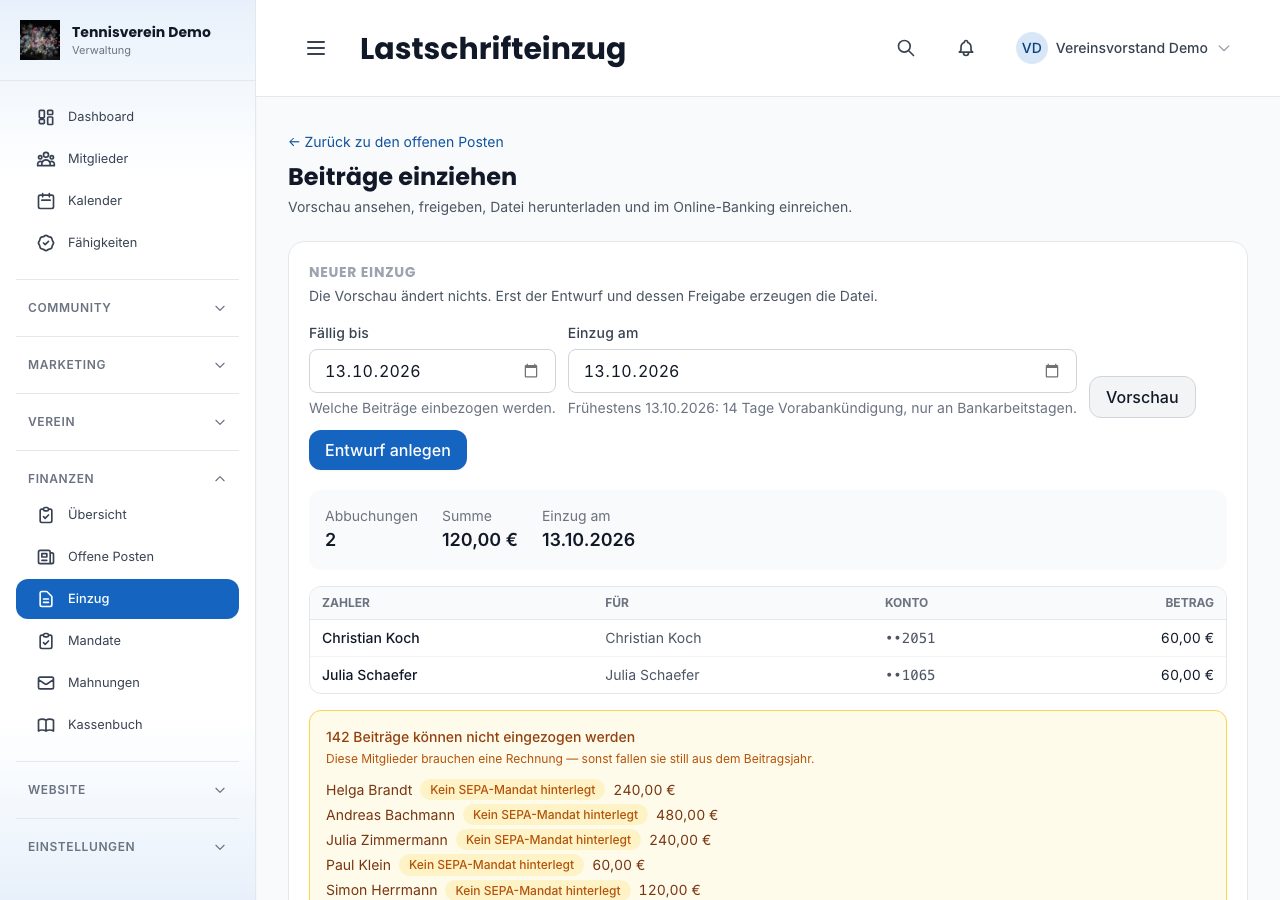Open date picker icon for Fällig bis
The height and width of the screenshot is (900, 1280).
[x=531, y=371]
